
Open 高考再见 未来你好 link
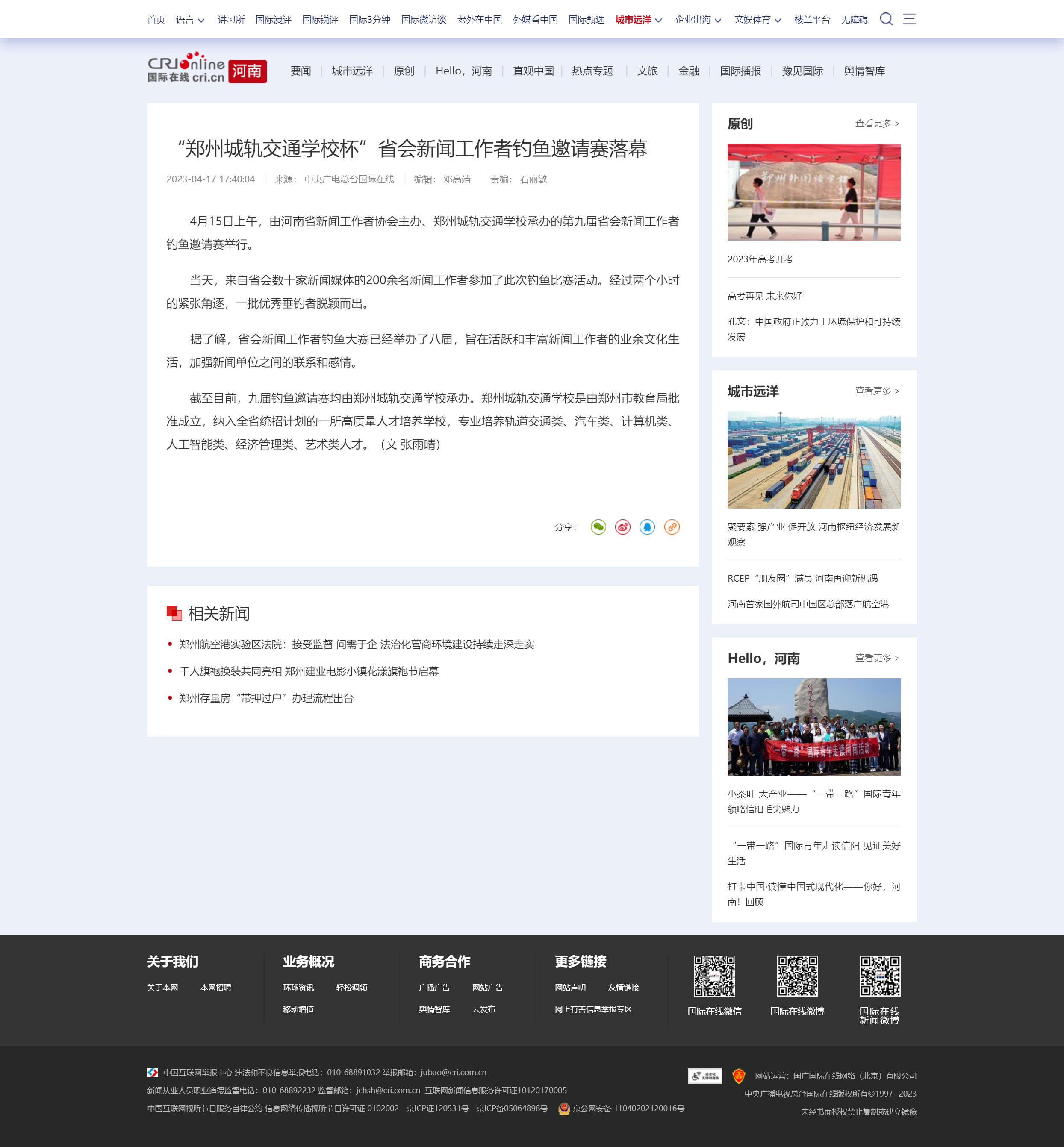[765, 296]
